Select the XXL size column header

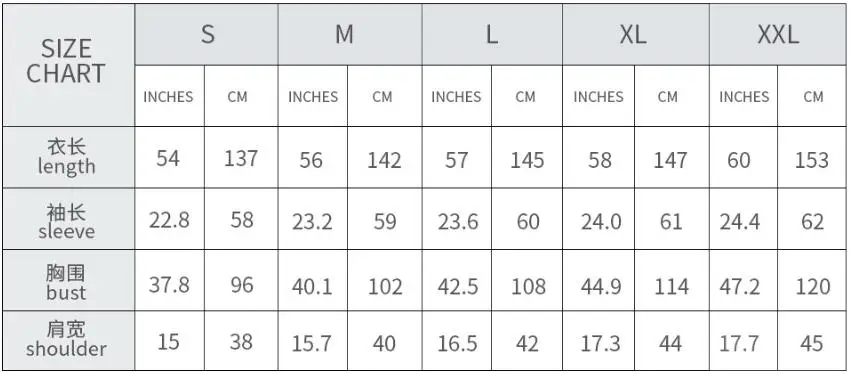coord(777,35)
